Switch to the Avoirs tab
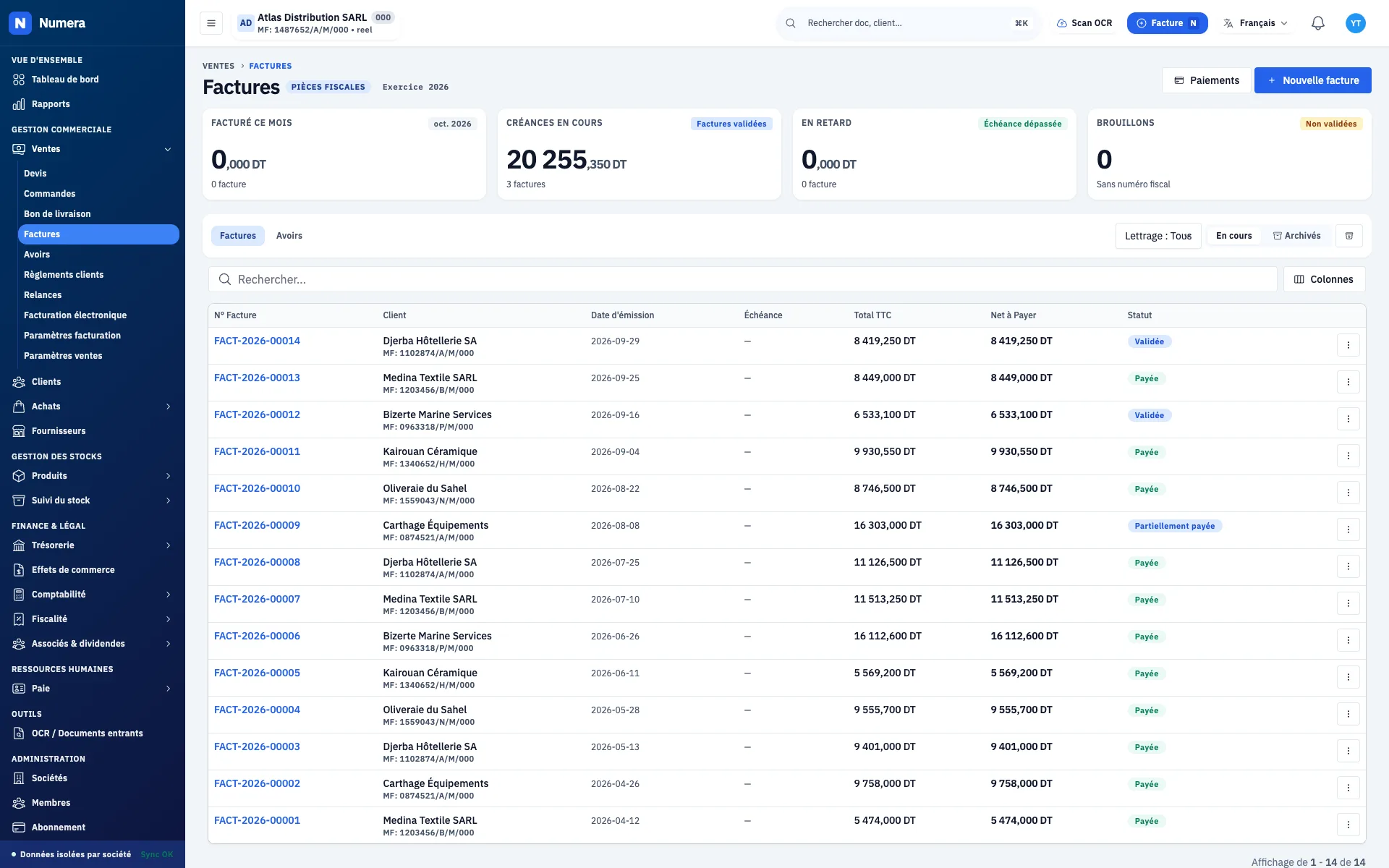 [289, 236]
